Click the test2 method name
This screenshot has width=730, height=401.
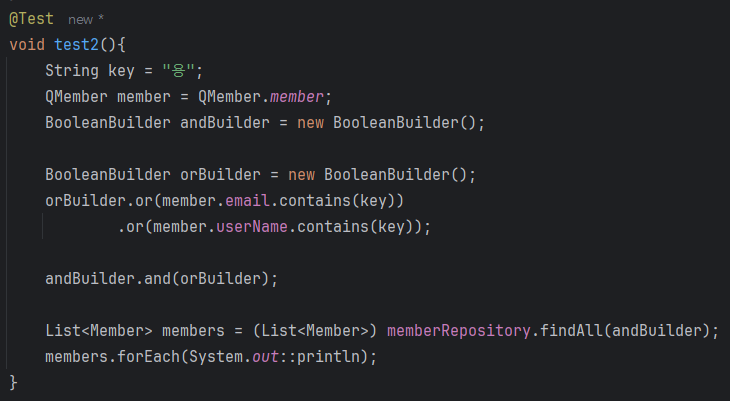point(76,45)
